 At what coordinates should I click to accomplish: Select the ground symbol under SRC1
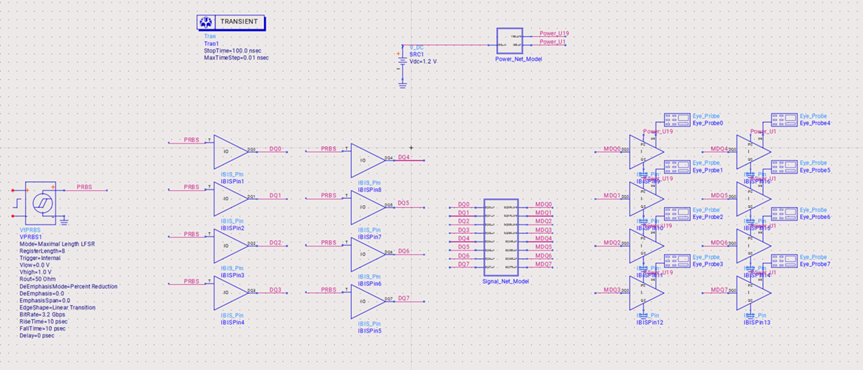pos(402,84)
